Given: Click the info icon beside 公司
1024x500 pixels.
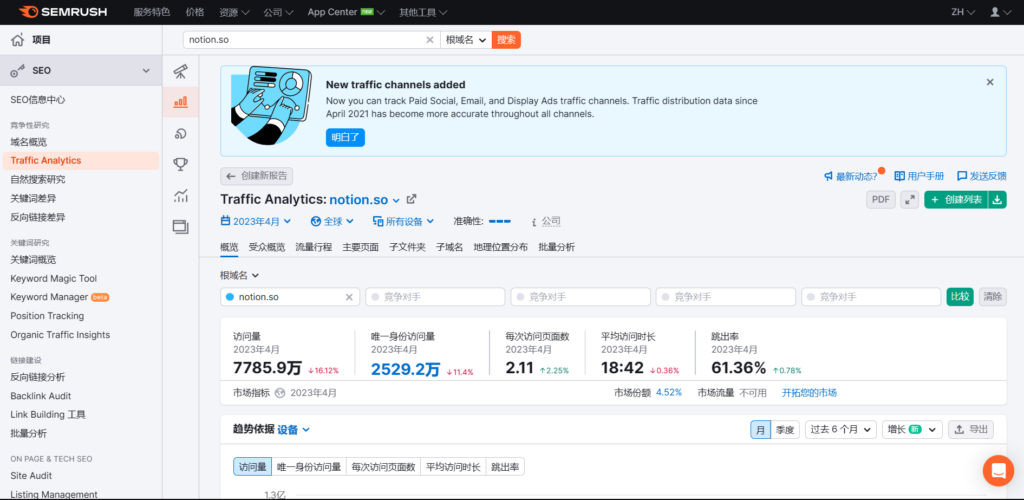Looking at the screenshot, I should pyautogui.click(x=534, y=222).
